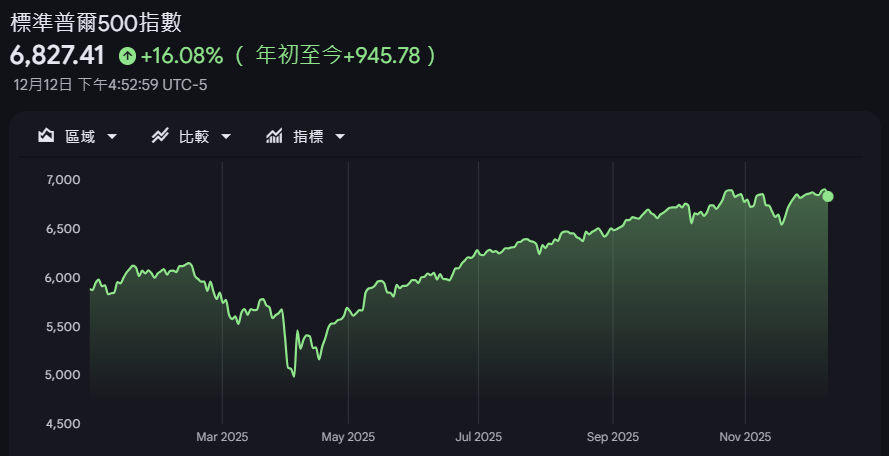The height and width of the screenshot is (456, 889).
Task: Click the compare lines icon
Action: pos(160,136)
